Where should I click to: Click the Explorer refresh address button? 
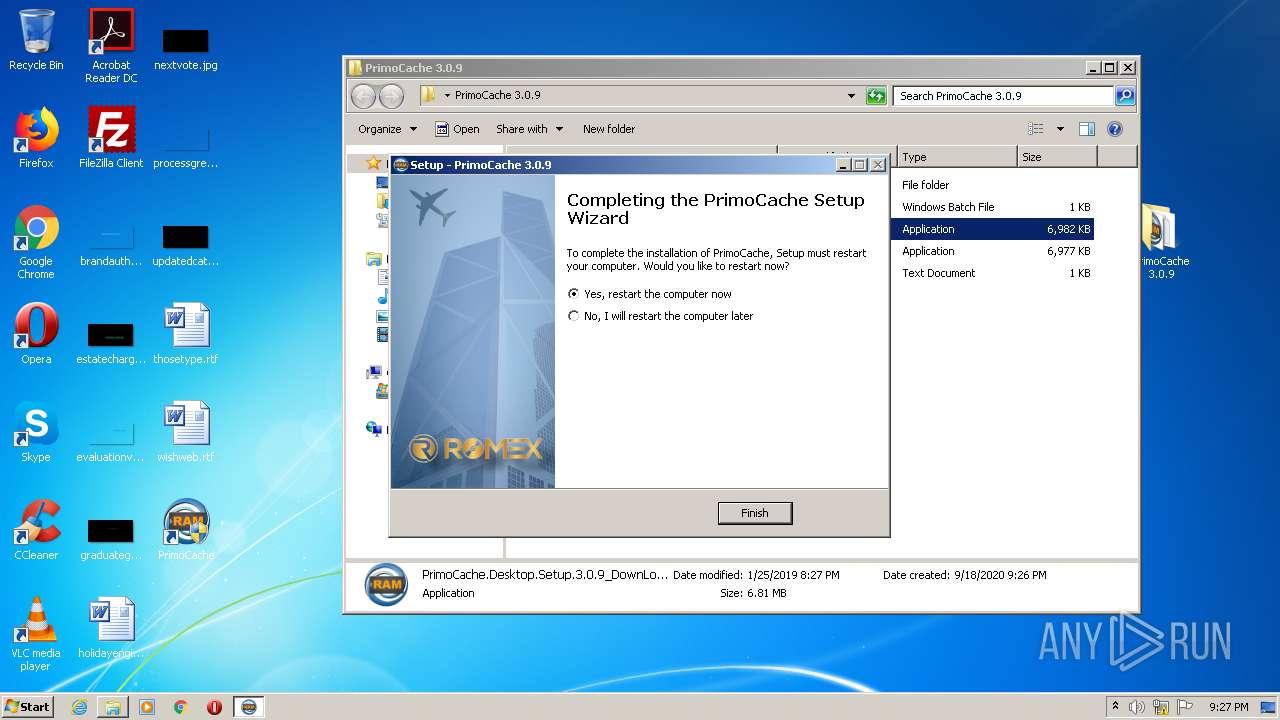pyautogui.click(x=876, y=96)
